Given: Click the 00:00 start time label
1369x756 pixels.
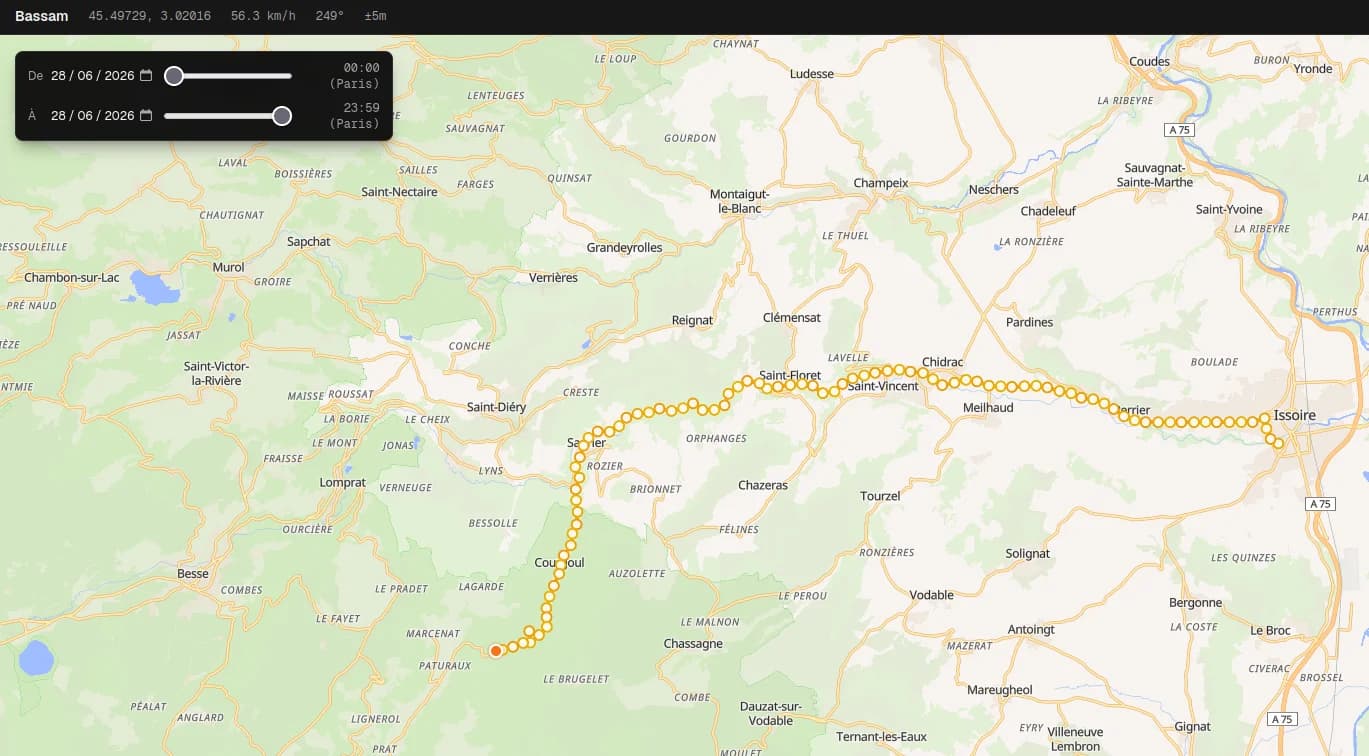Looking at the screenshot, I should click(361, 68).
